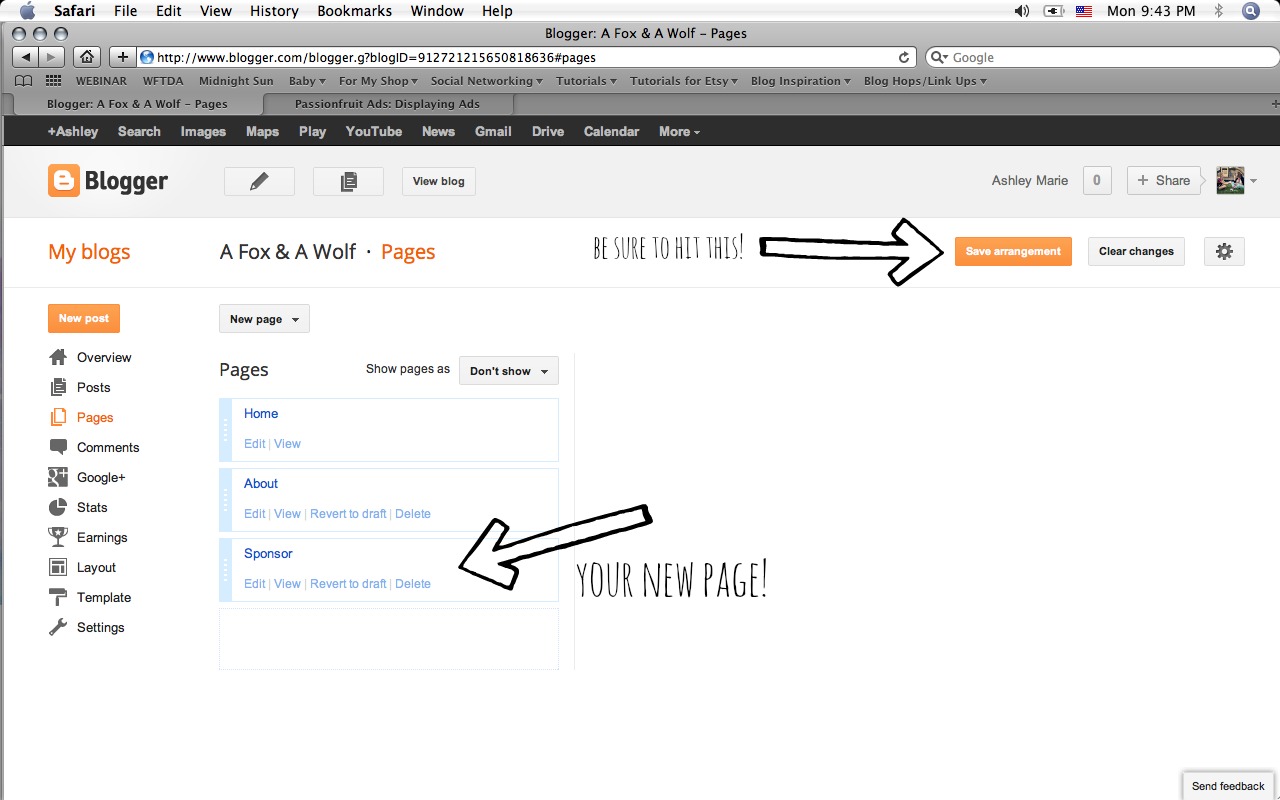
Task: Hit the Save arrangement button
Action: (1013, 251)
